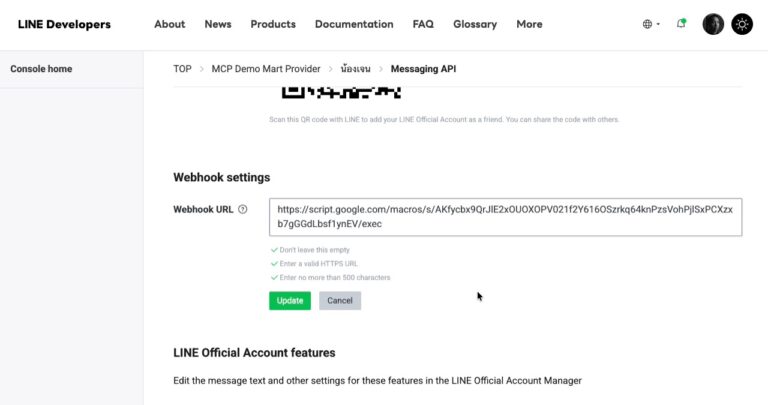The width and height of the screenshot is (768, 405).
Task: Click inside the Webhook URL field
Action: pyautogui.click(x=505, y=217)
